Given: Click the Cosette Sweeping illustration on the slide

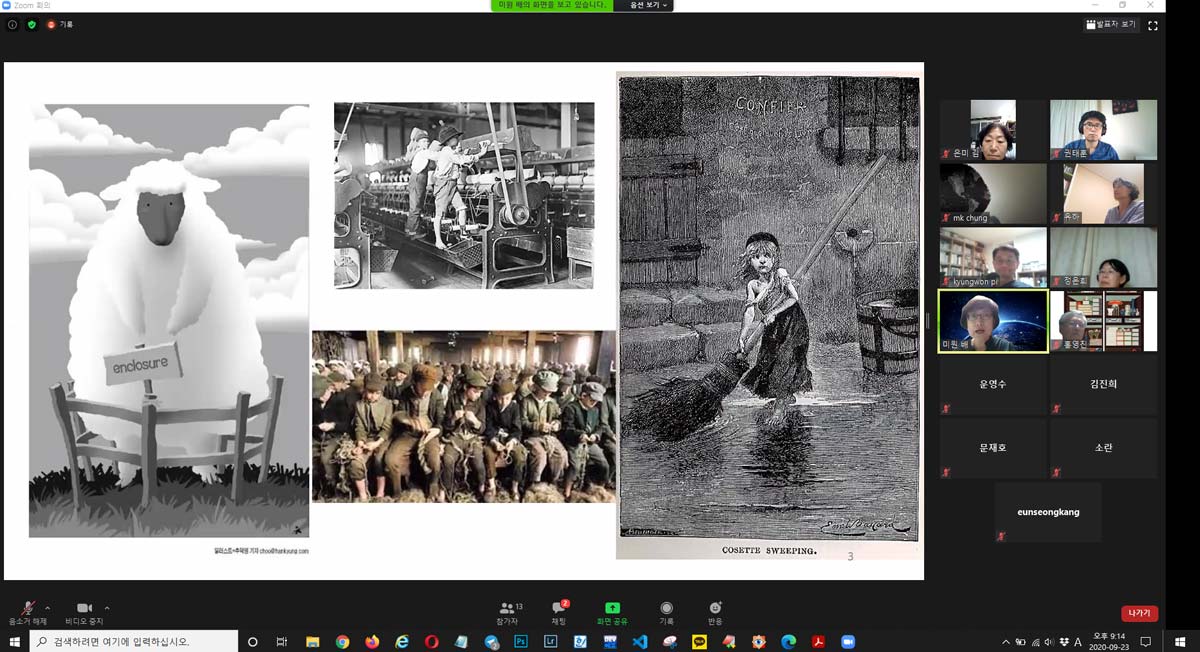Looking at the screenshot, I should point(768,315).
